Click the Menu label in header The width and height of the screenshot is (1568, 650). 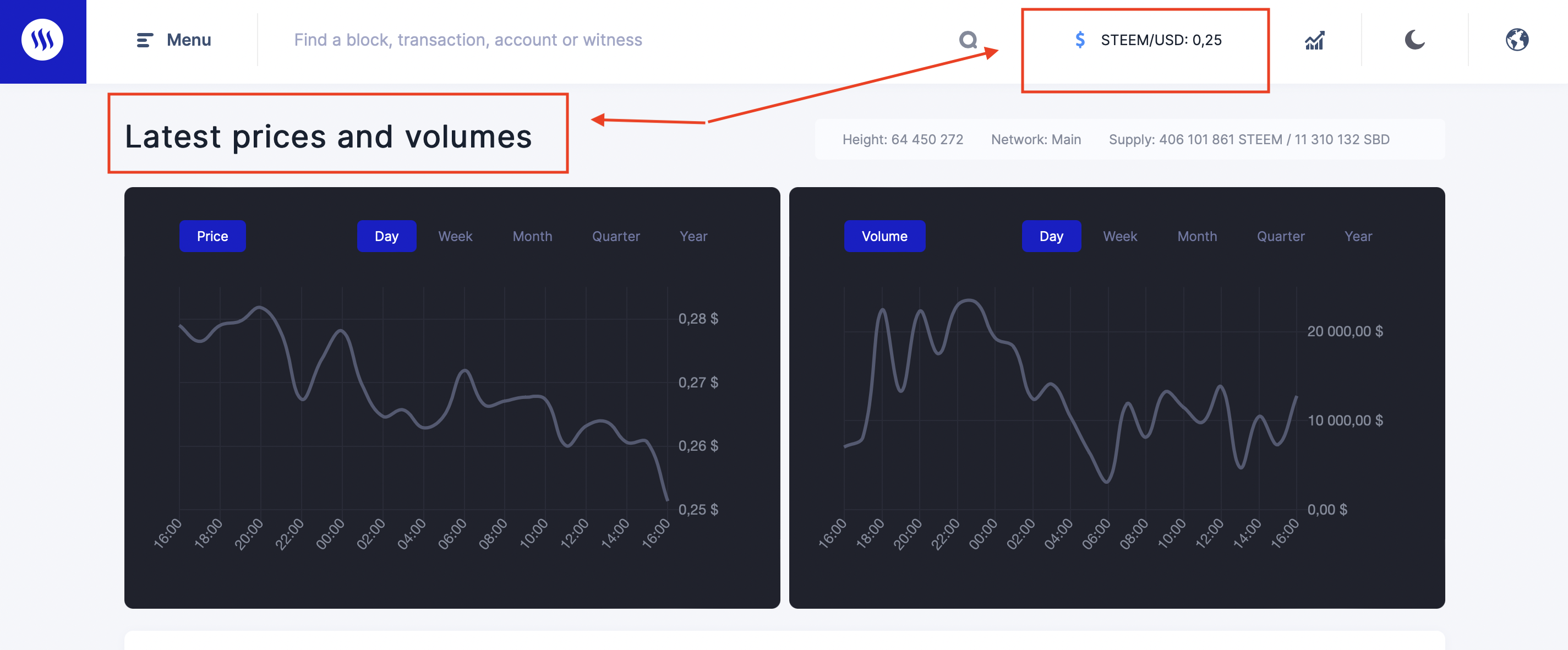pyautogui.click(x=189, y=40)
